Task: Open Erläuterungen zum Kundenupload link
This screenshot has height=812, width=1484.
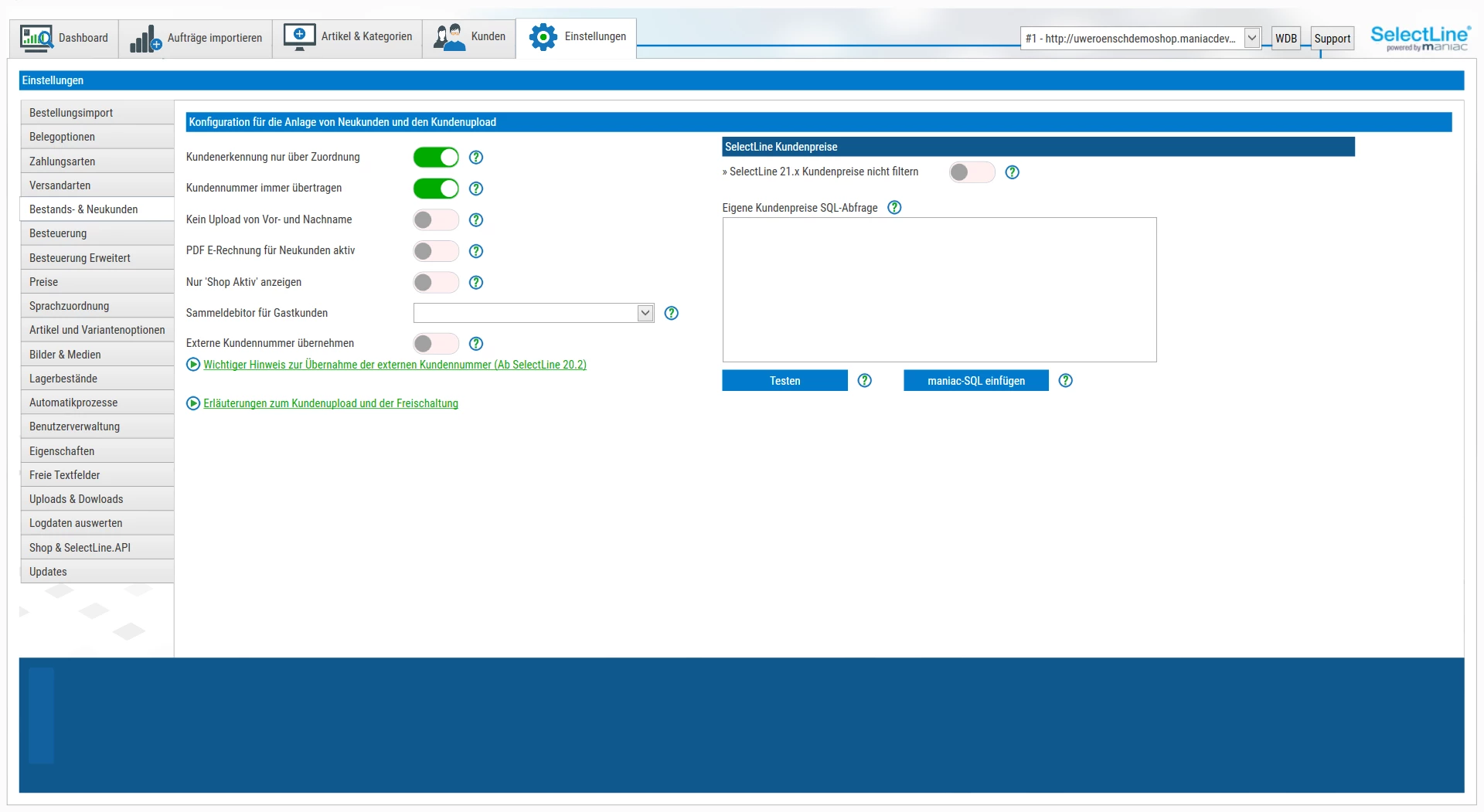Action: coord(331,403)
